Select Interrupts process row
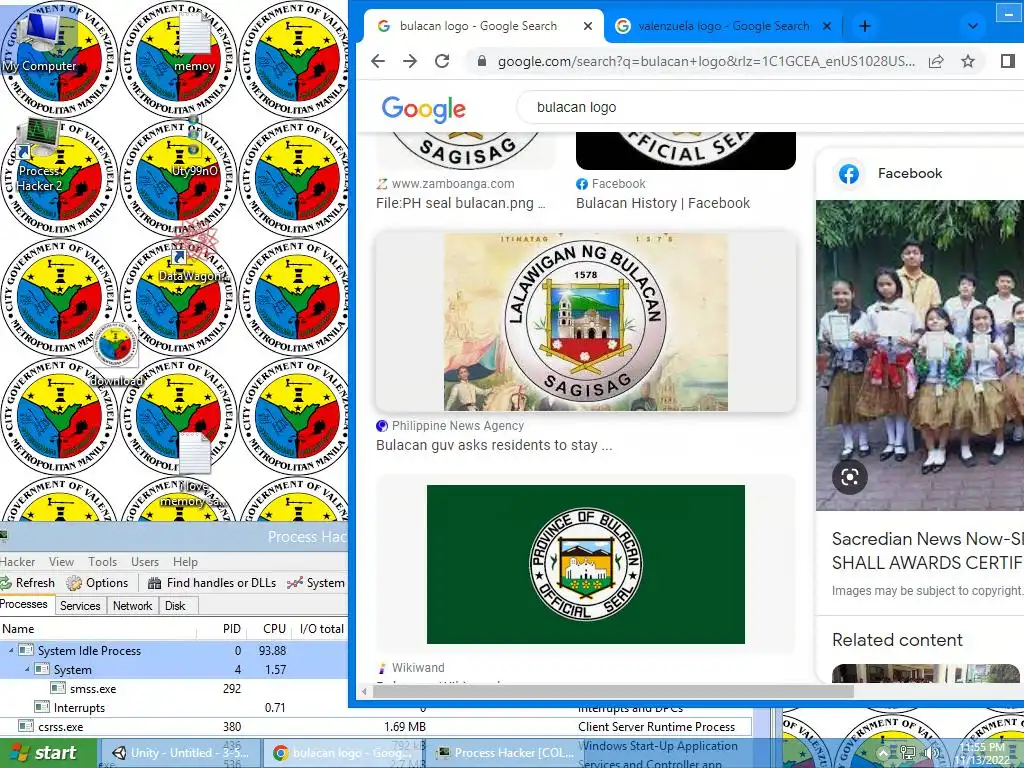The height and width of the screenshot is (768, 1024). point(174,707)
